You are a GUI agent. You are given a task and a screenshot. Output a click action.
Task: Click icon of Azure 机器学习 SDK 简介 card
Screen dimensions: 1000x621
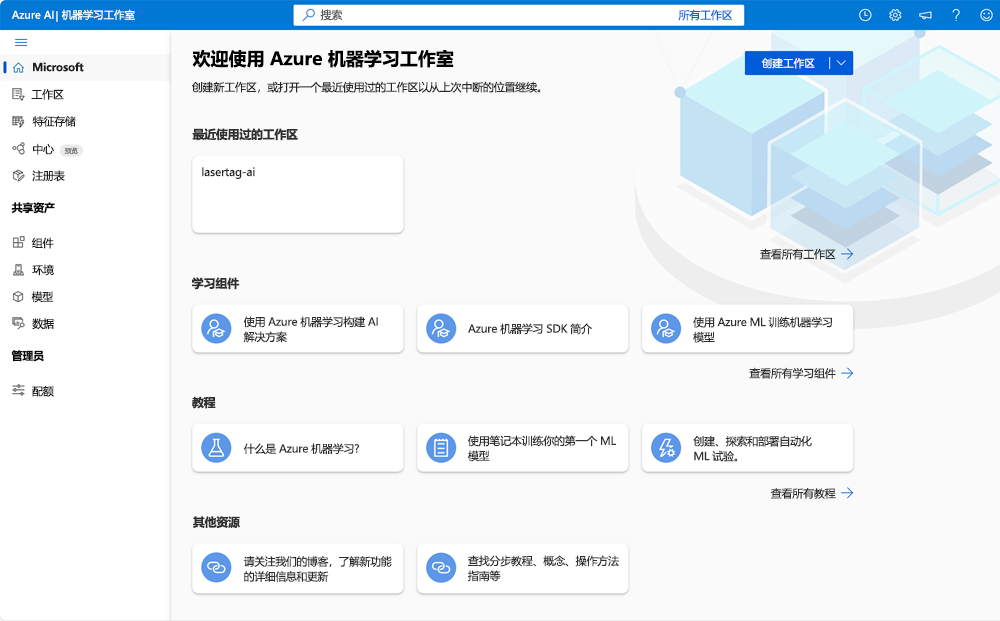tap(441, 329)
